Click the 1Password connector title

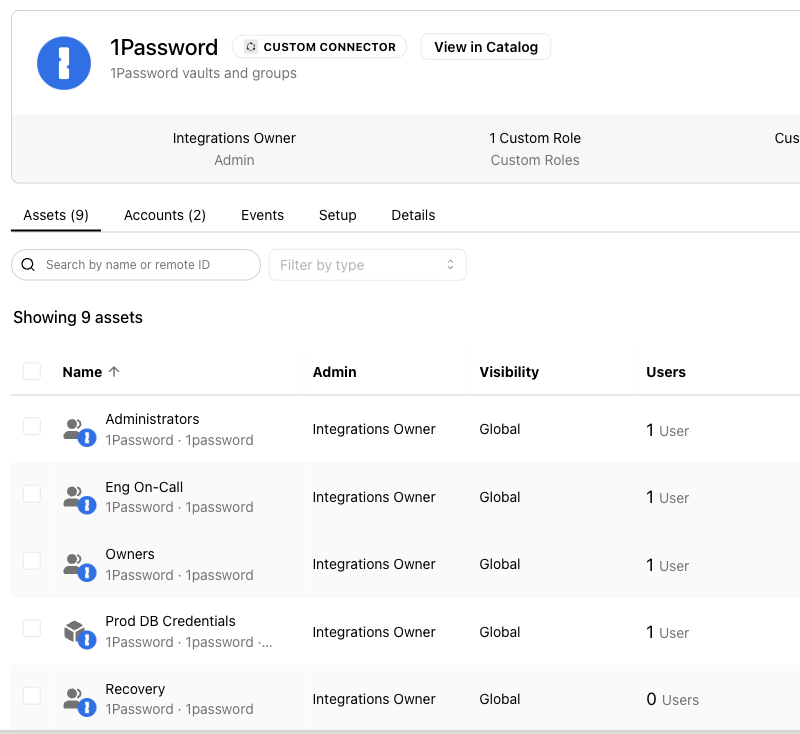coord(164,47)
